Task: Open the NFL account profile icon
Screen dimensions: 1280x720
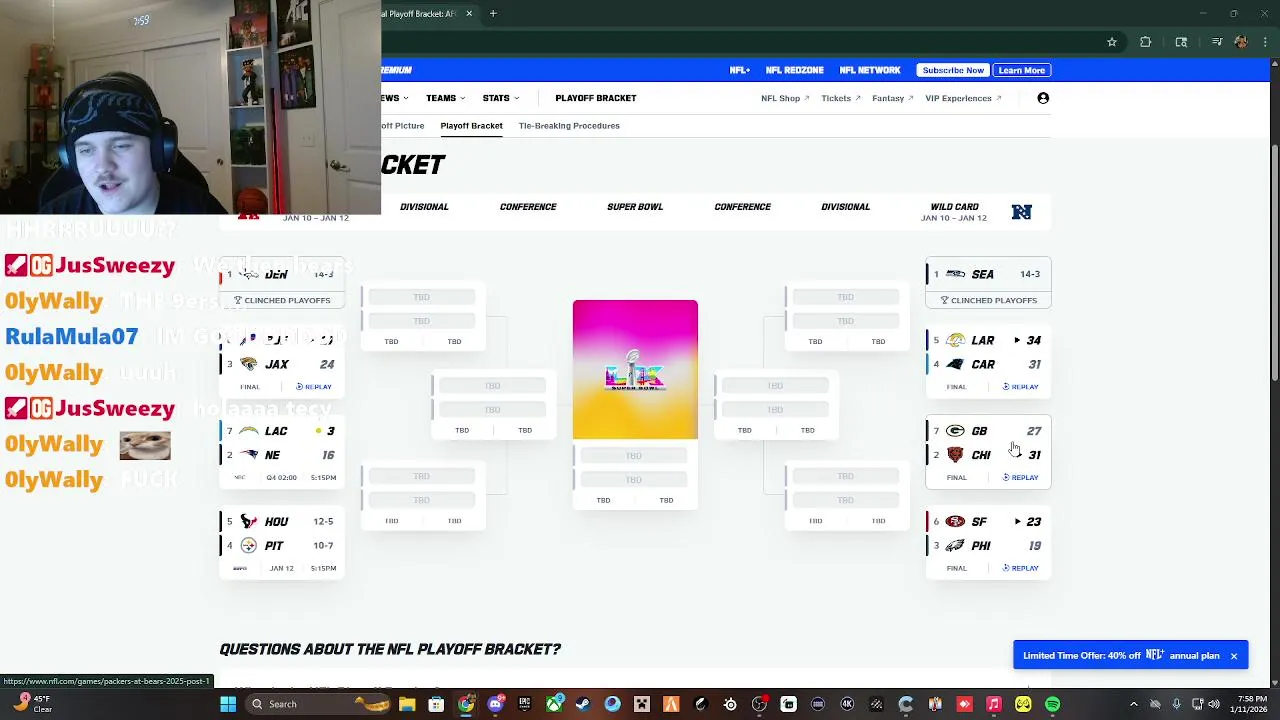Action: (x=1043, y=98)
